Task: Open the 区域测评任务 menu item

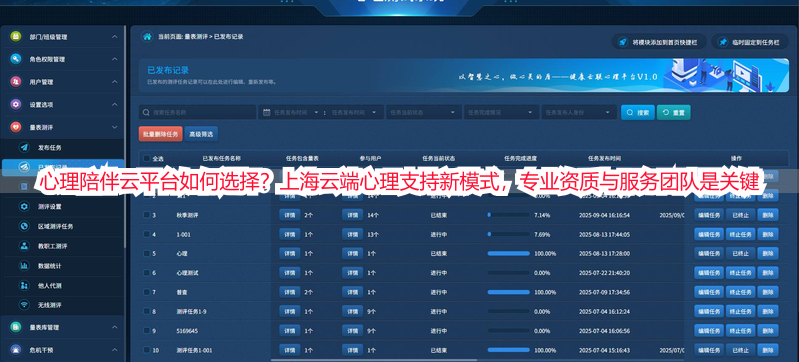Action: [x=62, y=226]
